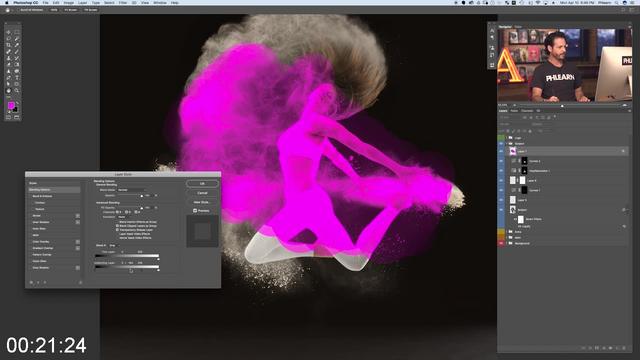
Task: Expand the Background layer group
Action: tap(507, 243)
